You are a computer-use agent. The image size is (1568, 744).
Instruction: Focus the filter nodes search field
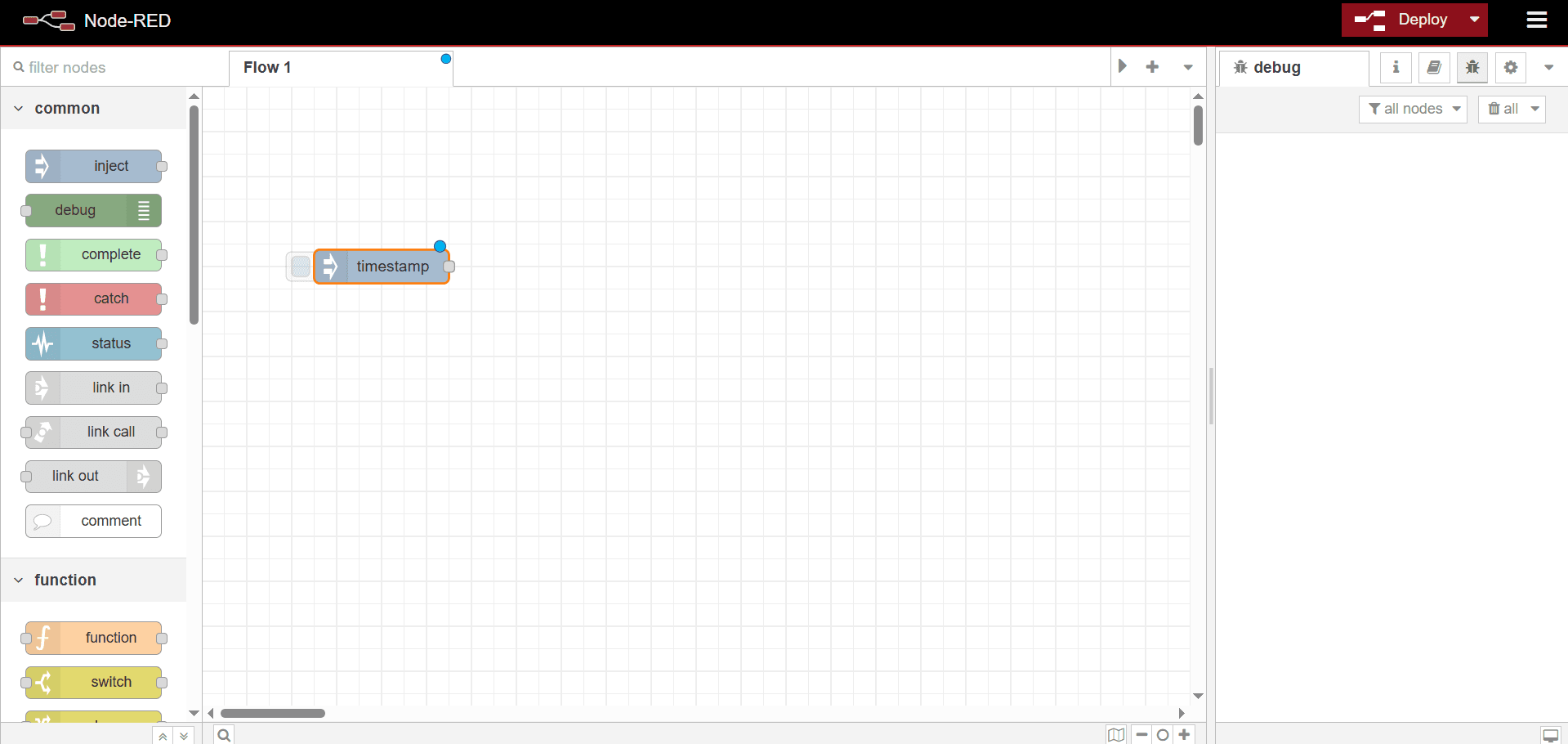(x=114, y=67)
